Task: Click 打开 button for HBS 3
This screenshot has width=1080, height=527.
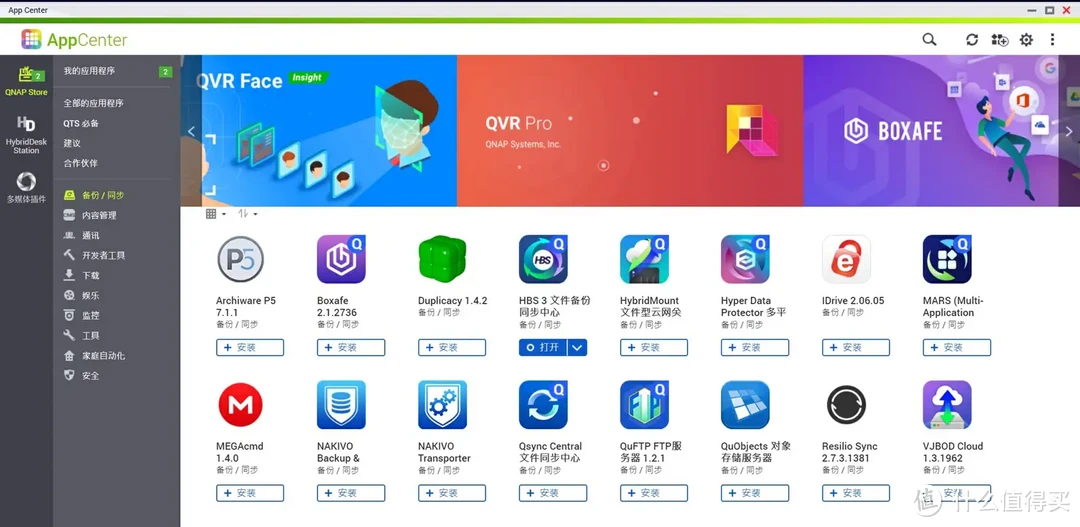Action: click(543, 347)
